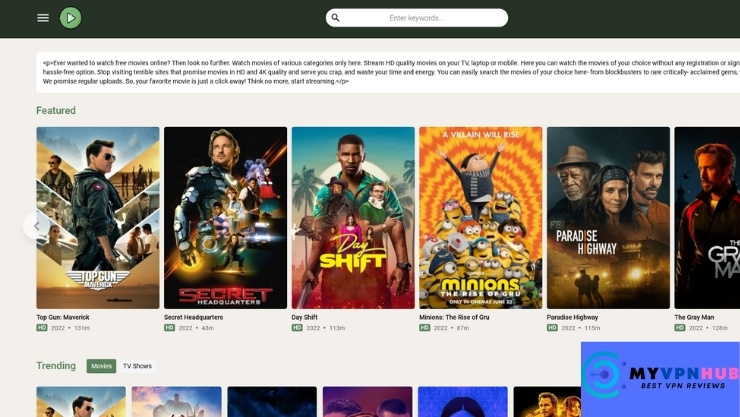Select the TV Shows trending tab
The height and width of the screenshot is (417, 740).
click(137, 366)
